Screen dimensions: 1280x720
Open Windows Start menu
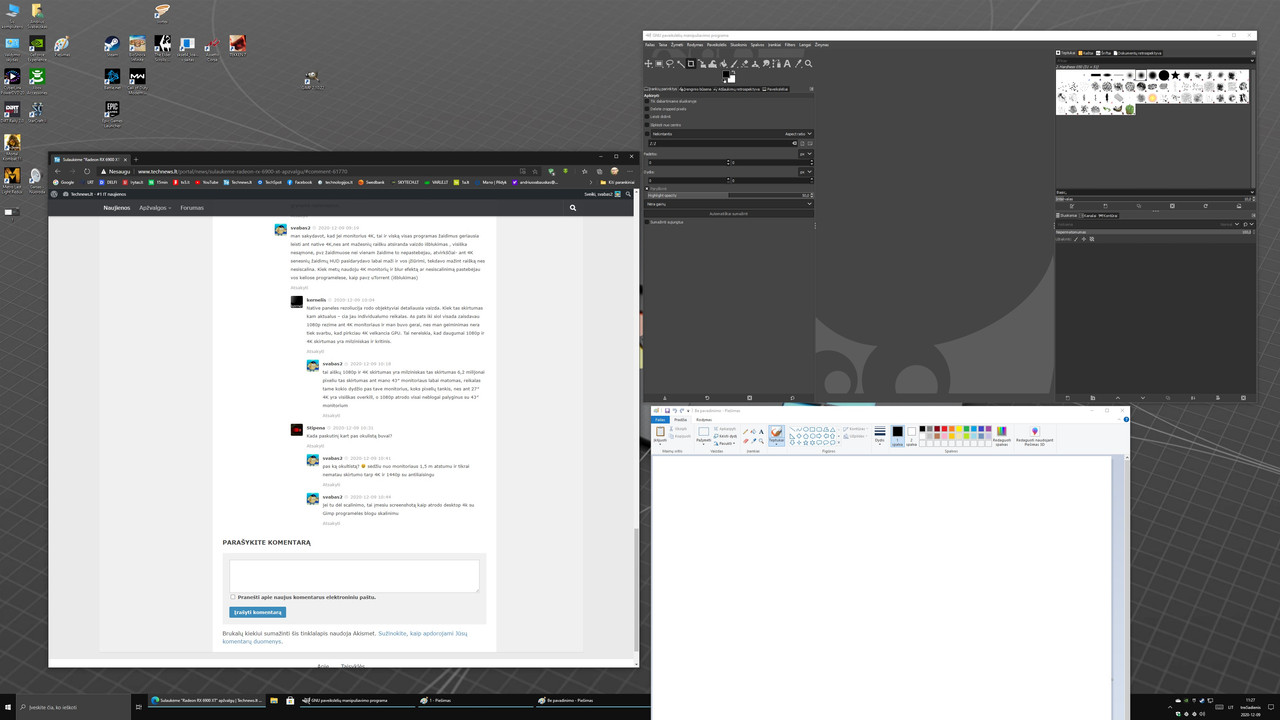(9, 707)
